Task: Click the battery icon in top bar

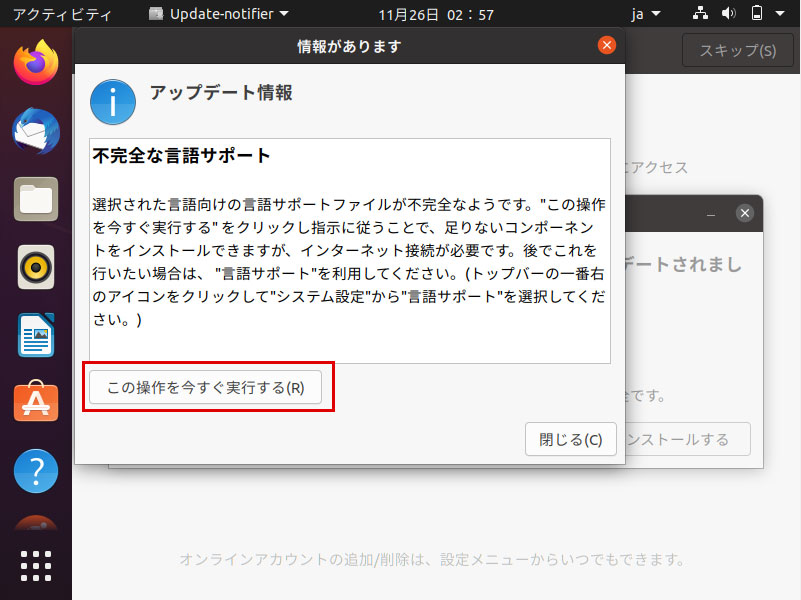Action: tap(757, 13)
